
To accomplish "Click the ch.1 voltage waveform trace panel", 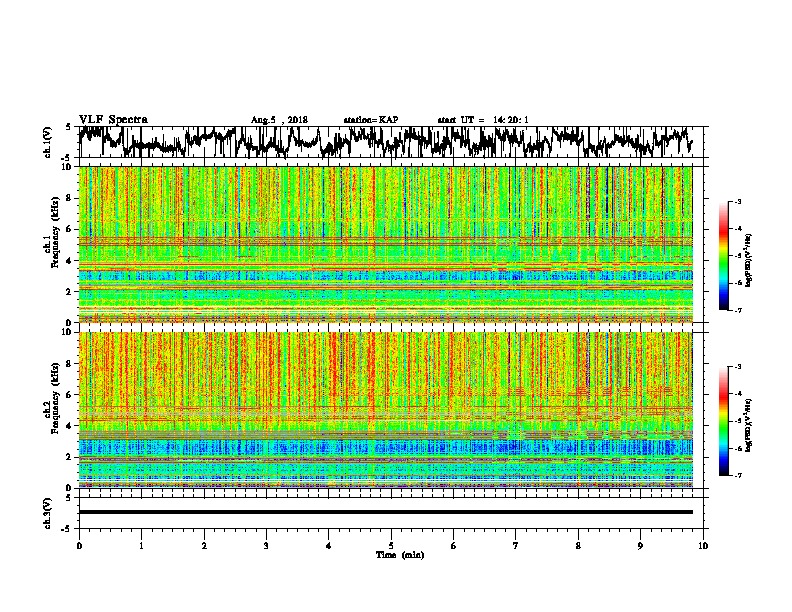I will tap(390, 142).
